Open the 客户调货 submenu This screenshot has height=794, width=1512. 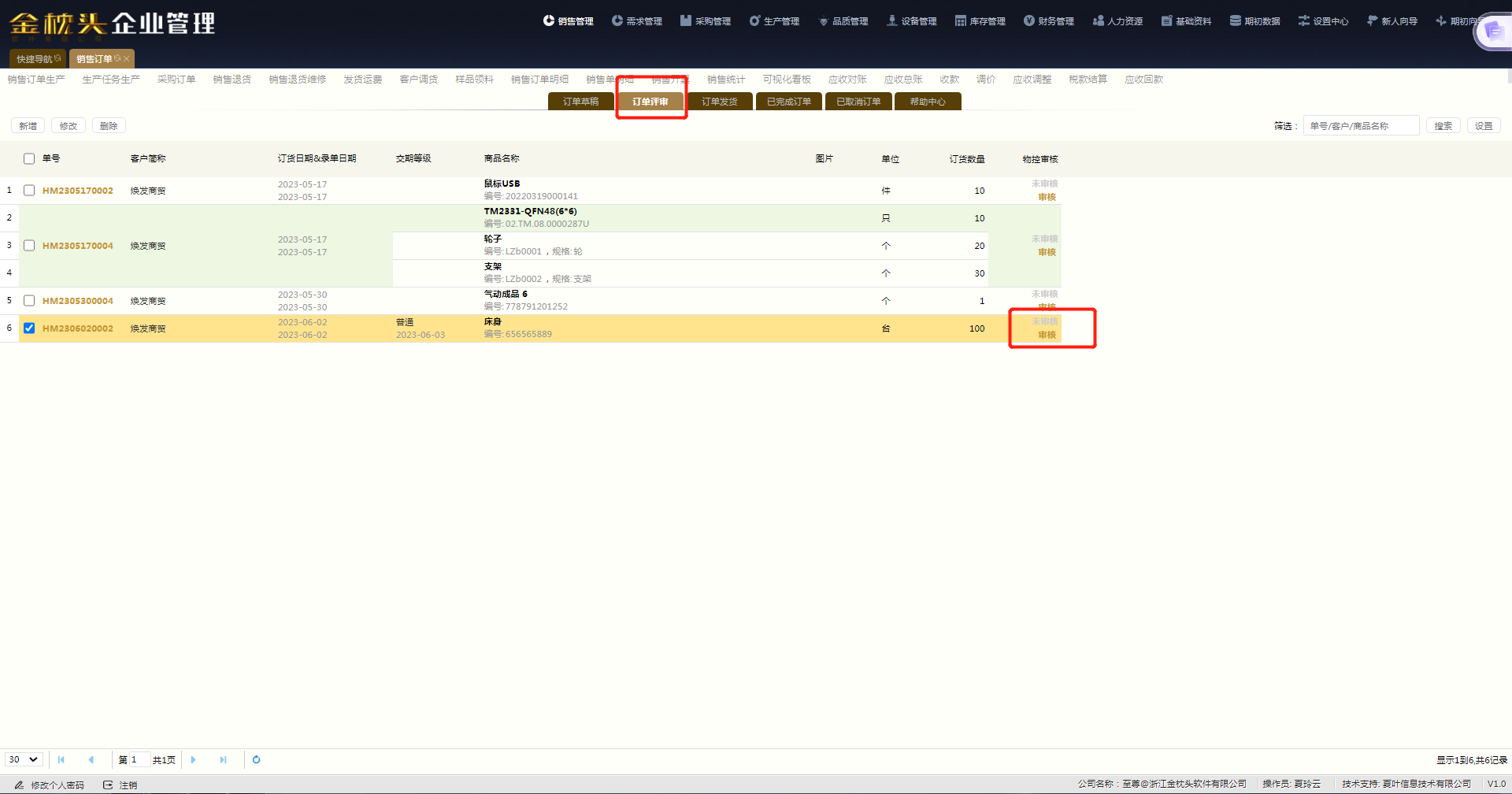[x=419, y=80]
